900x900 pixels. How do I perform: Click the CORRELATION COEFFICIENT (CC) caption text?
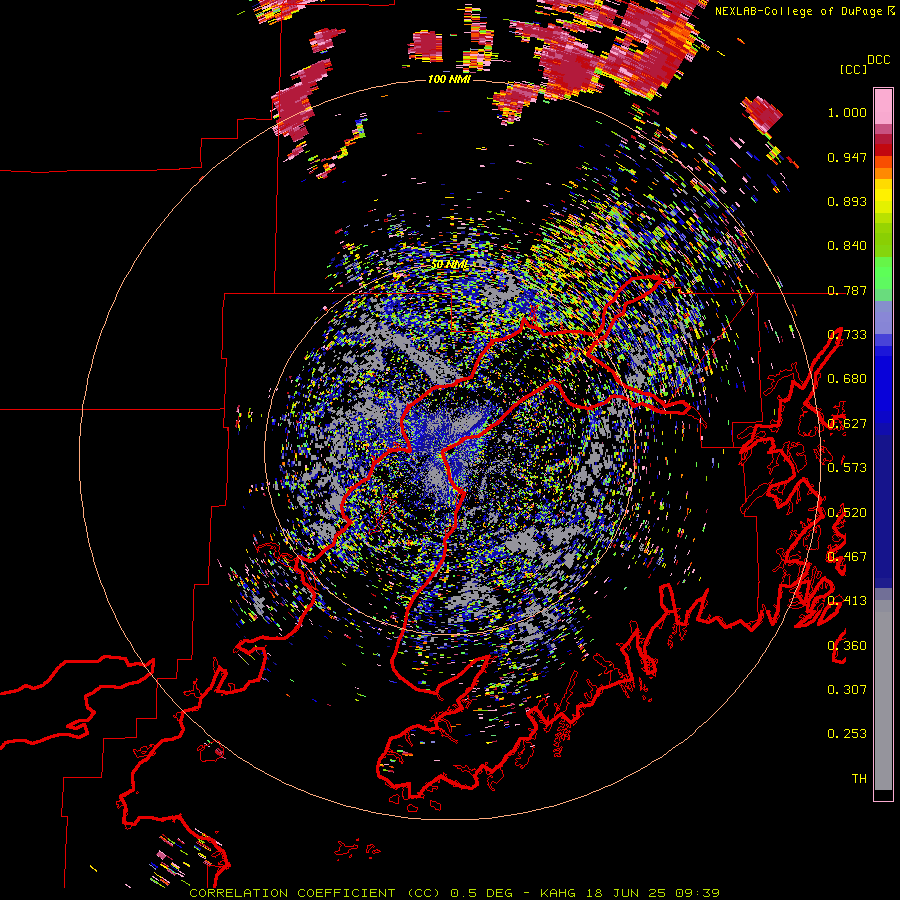coord(317,893)
